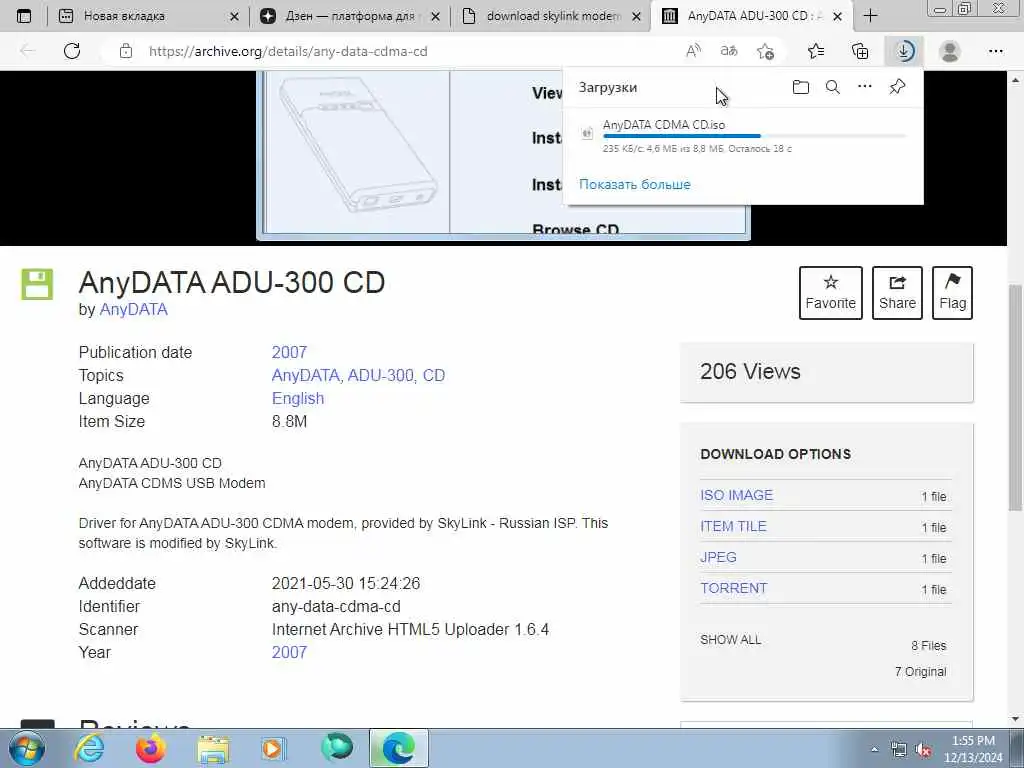Open the Windows Start button

tap(27, 748)
